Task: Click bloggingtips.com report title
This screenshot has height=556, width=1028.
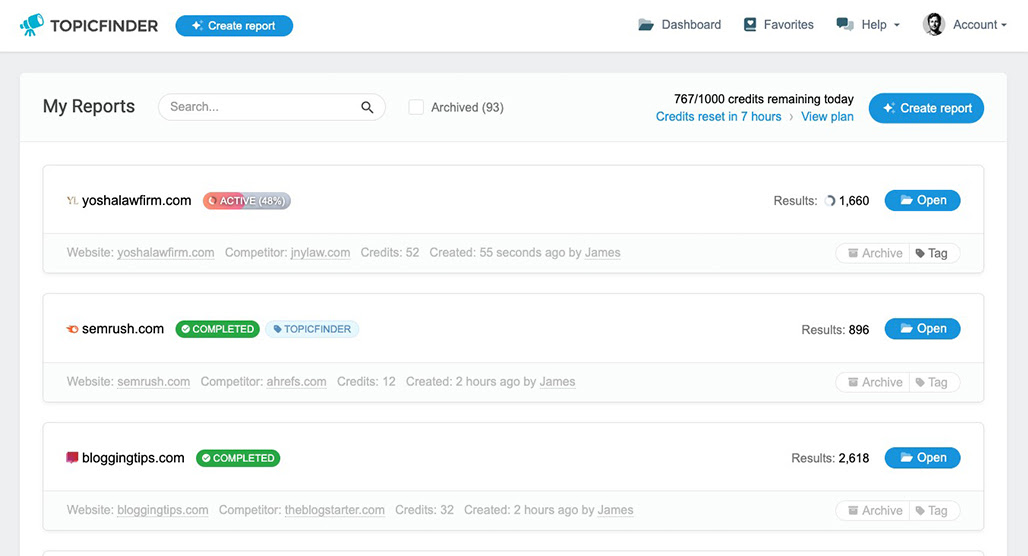Action: coord(133,458)
